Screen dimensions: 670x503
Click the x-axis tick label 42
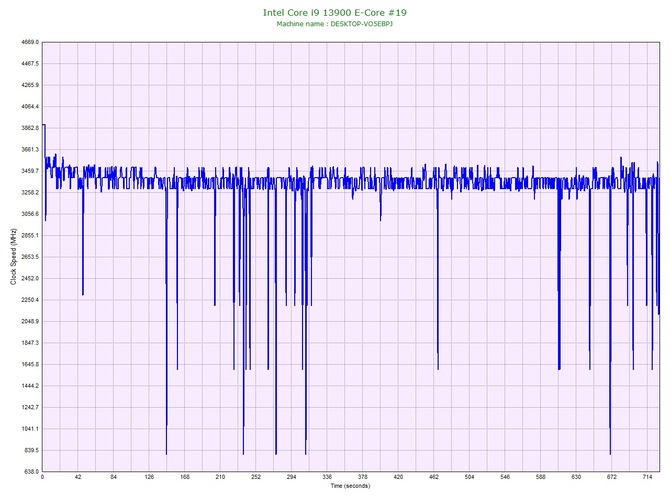tap(78, 477)
